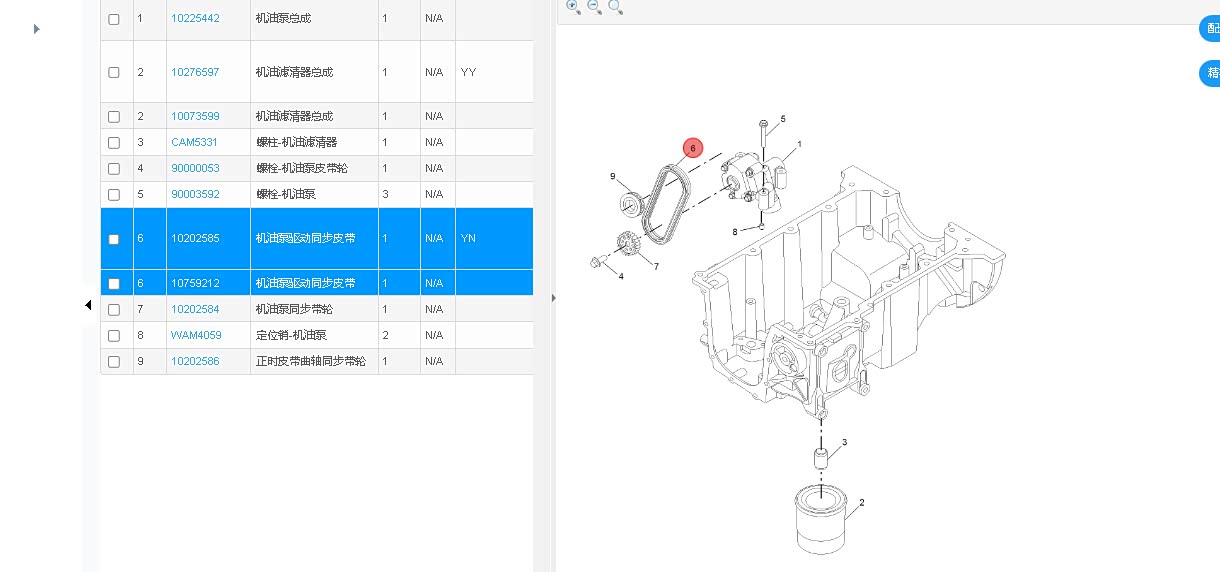
Task: Click callout number 9 in the diagram
Action: click(613, 176)
